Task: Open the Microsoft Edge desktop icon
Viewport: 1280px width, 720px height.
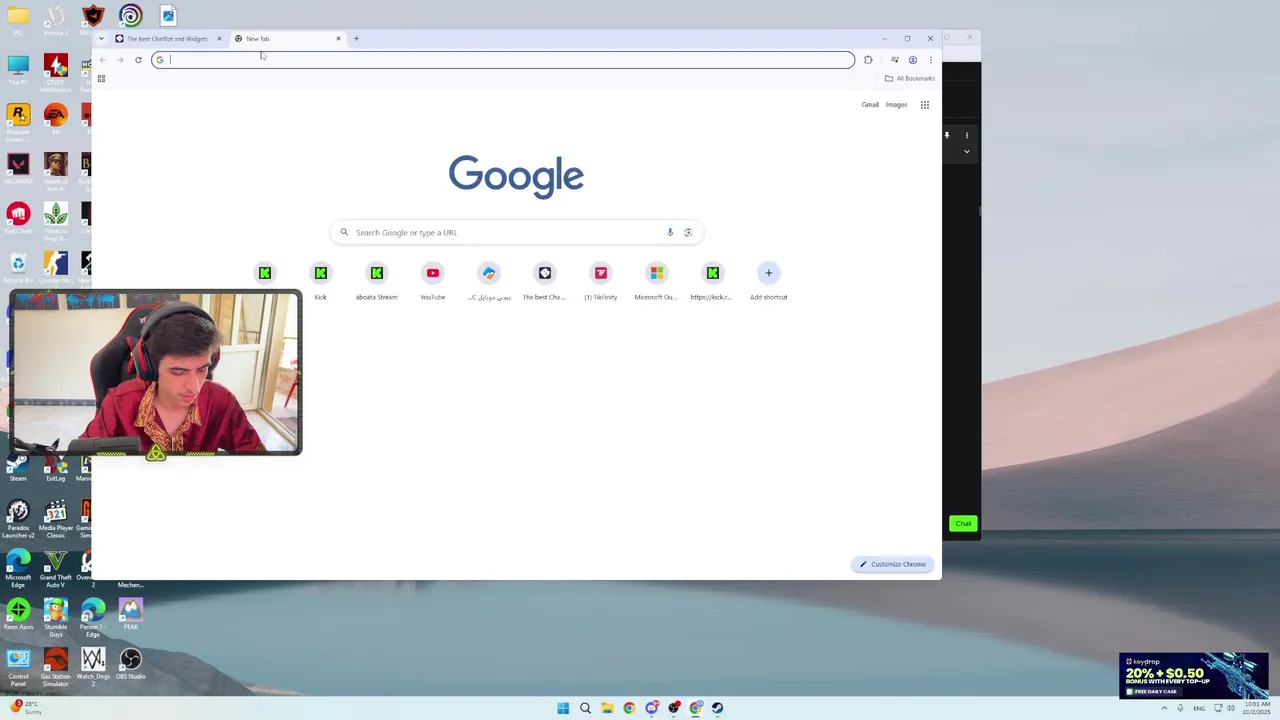Action: tap(18, 567)
